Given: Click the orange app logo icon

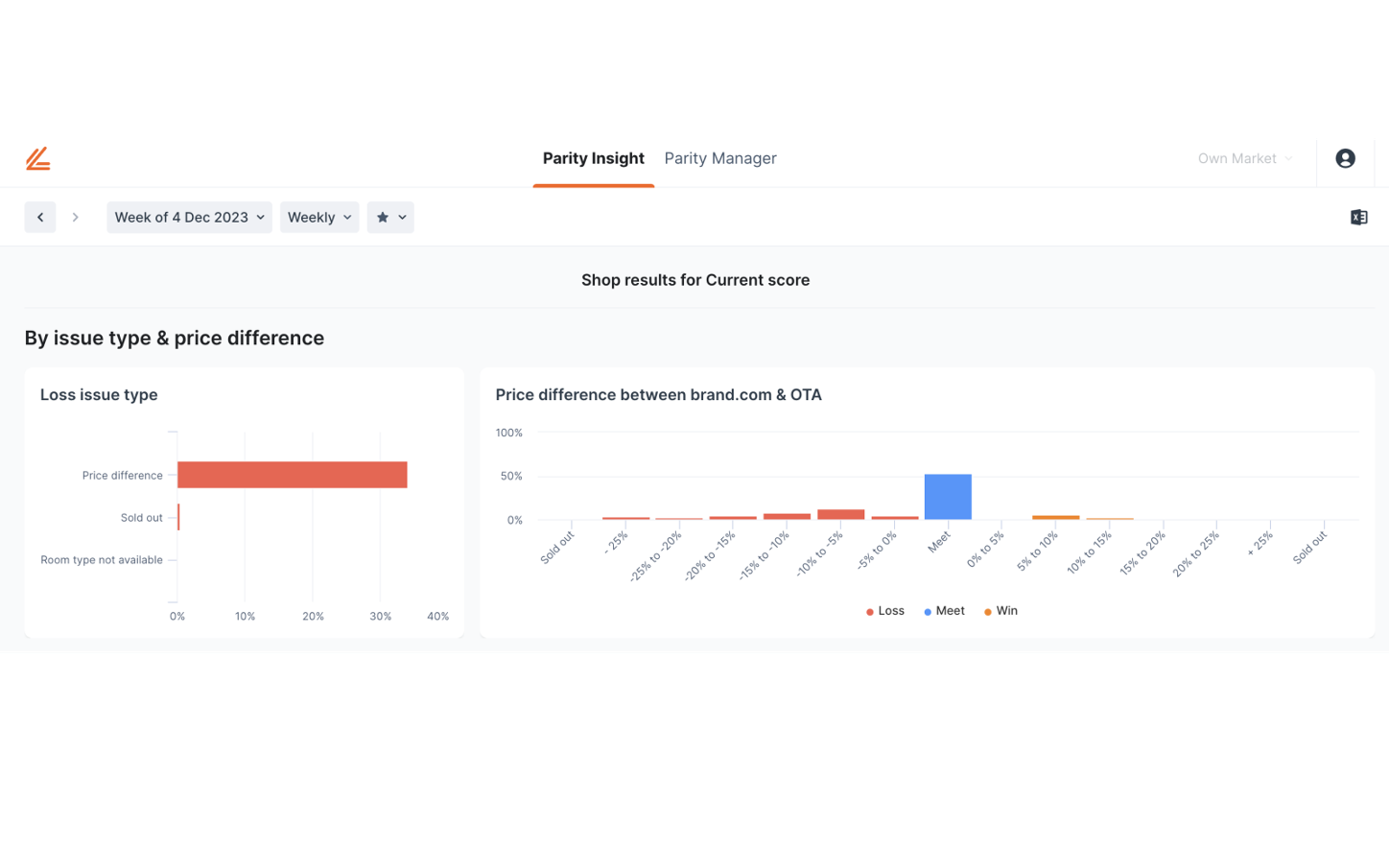Looking at the screenshot, I should (37, 159).
